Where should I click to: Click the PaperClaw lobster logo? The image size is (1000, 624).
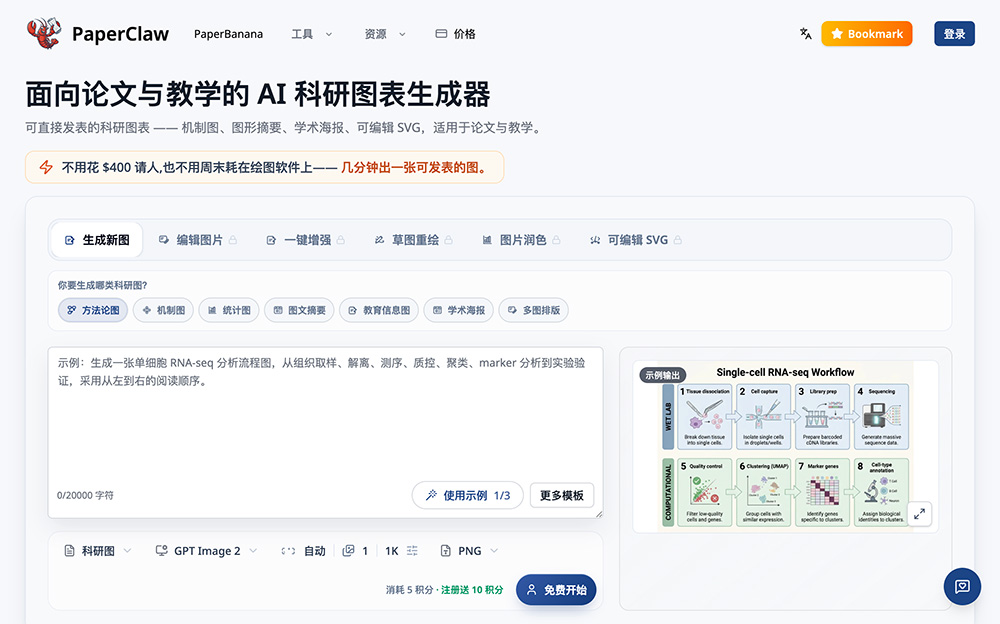point(44,33)
